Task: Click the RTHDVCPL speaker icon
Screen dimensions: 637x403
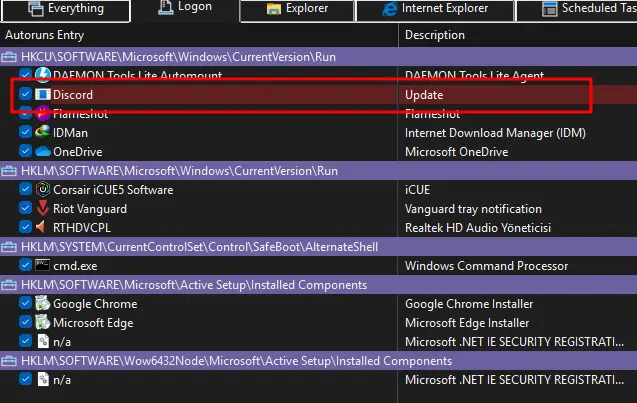Action: click(x=41, y=227)
